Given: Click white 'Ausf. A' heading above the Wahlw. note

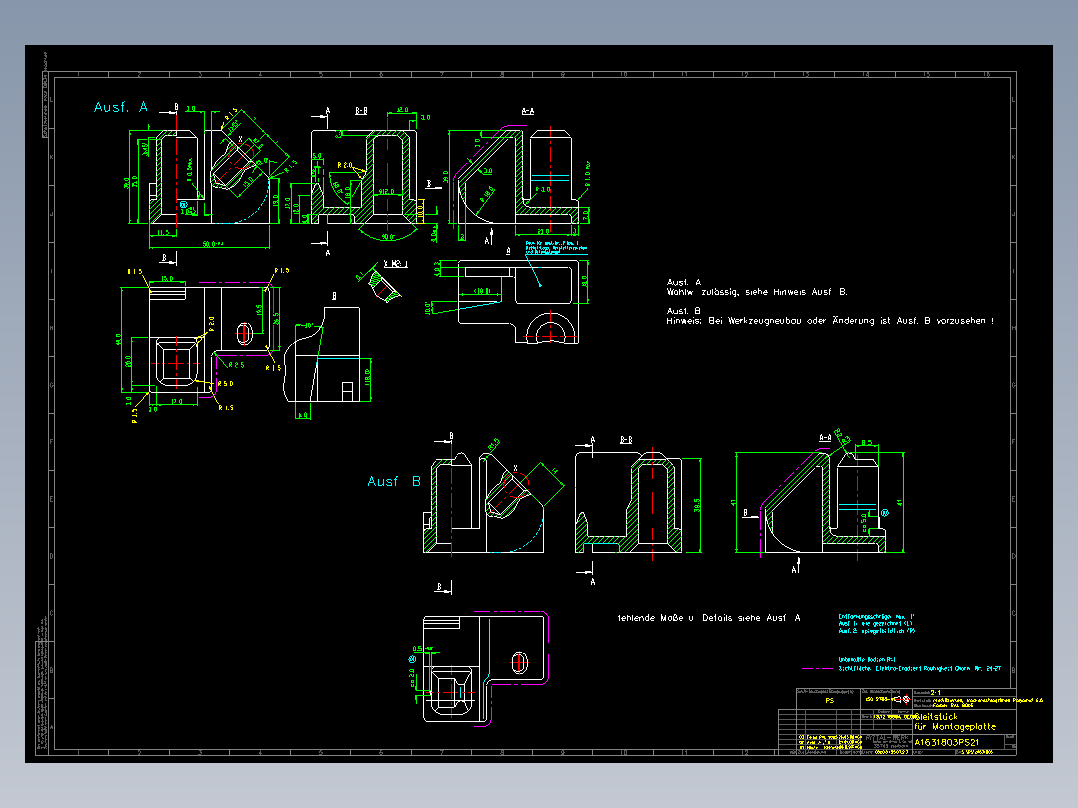Looking at the screenshot, I should [x=683, y=282].
